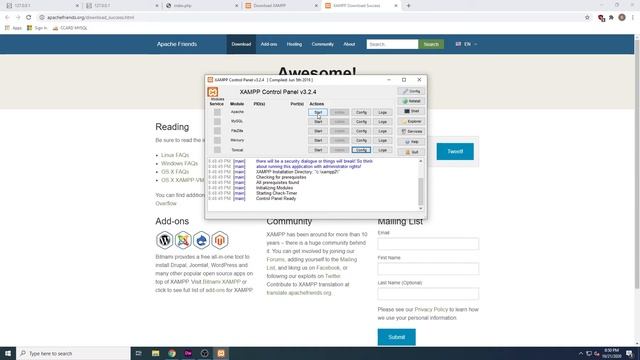Screen dimensions: 640x360
Task: Reload the page in Chrome
Action: (29, 18)
